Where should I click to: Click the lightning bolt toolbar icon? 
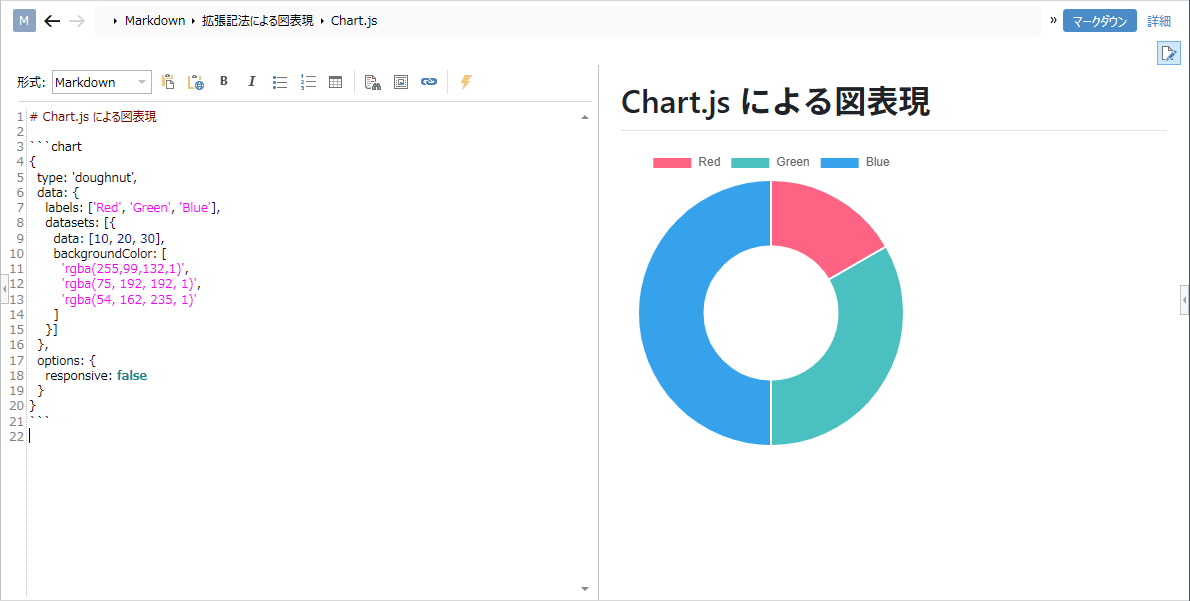tap(466, 82)
